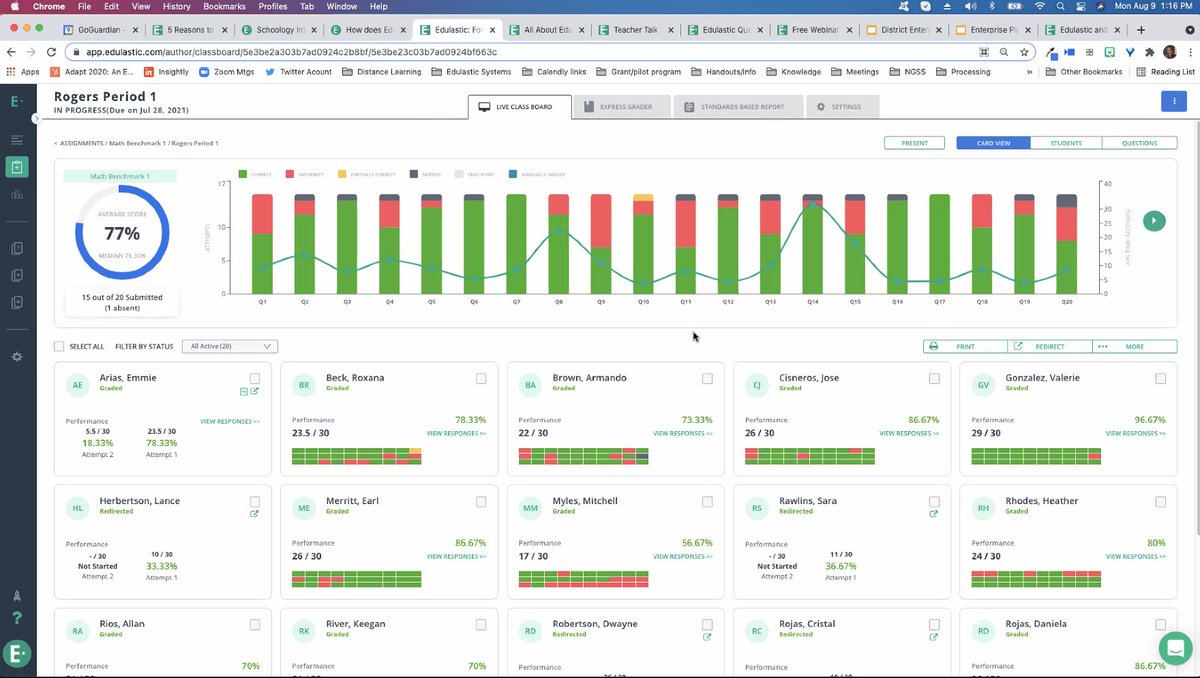The image size is (1200, 678).
Task: Open the user avatar circle at sidebar bottom
Action: [16, 655]
